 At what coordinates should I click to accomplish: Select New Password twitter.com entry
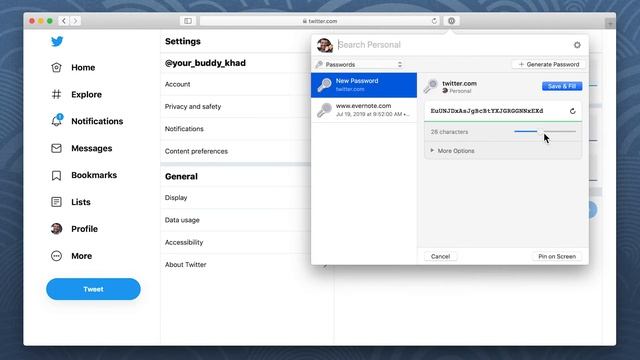pyautogui.click(x=364, y=85)
